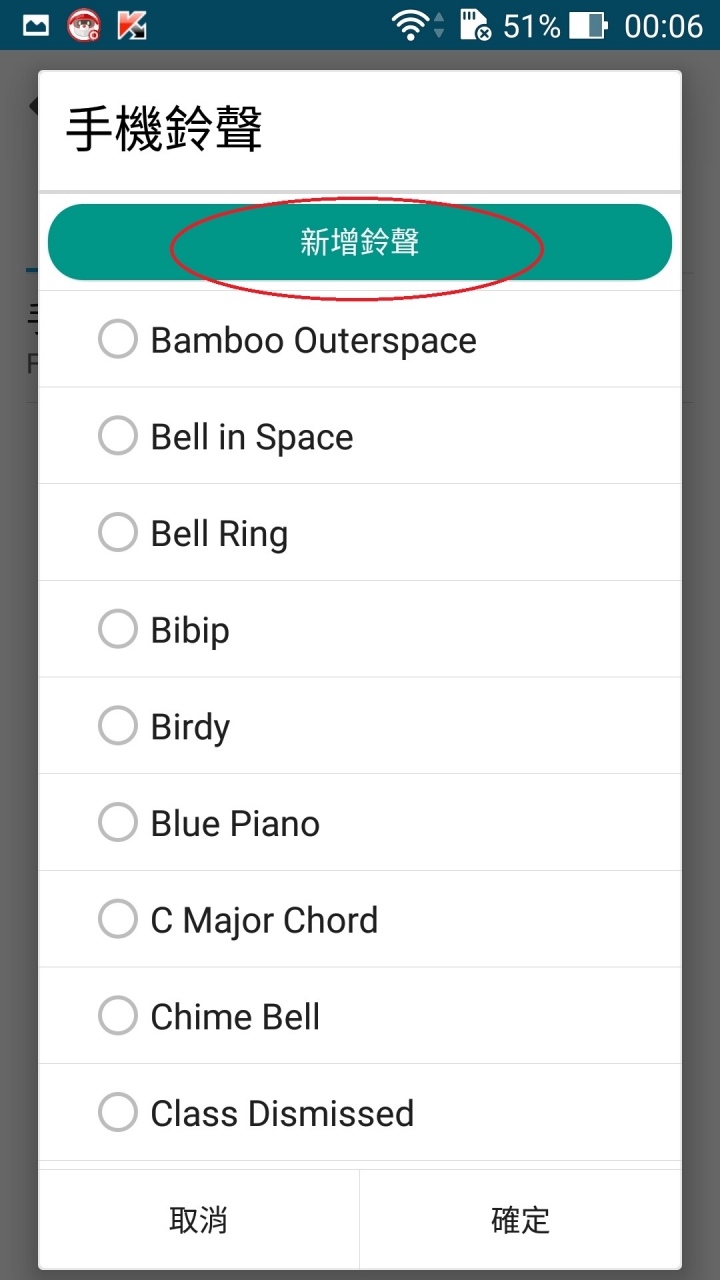Tap the 00:06 clock in status bar
The width and height of the screenshot is (720, 1280).
pos(664,26)
